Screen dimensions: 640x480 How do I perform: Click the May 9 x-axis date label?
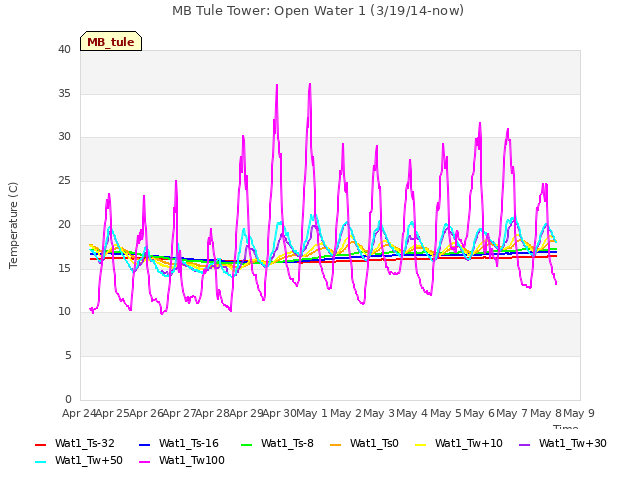(x=579, y=413)
